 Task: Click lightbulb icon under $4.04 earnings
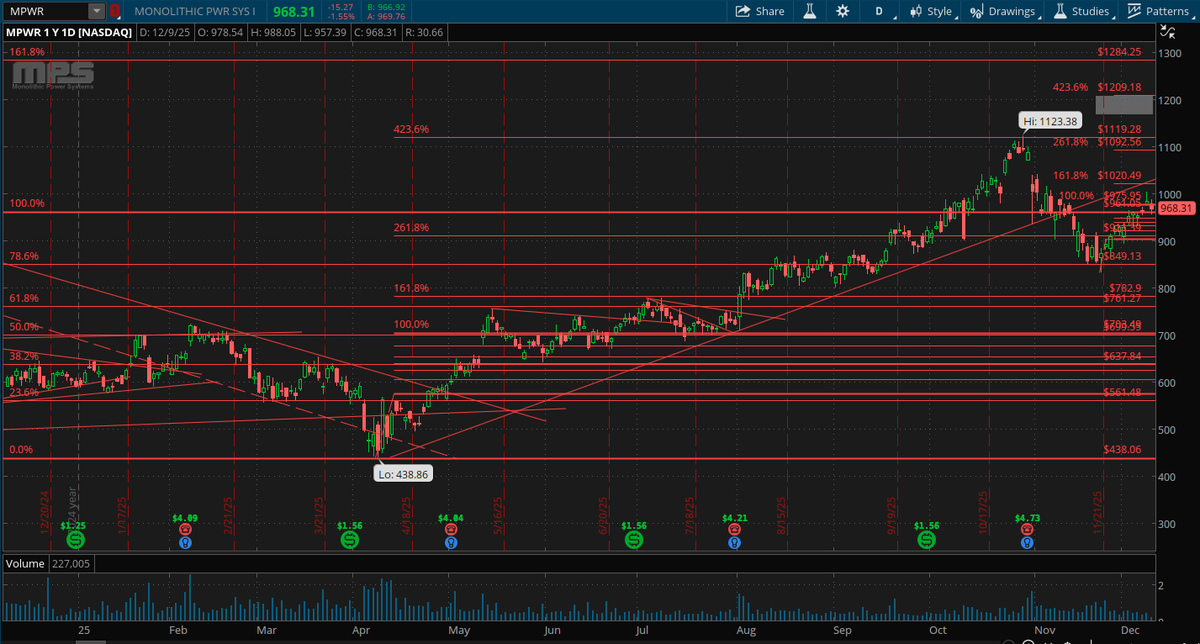[x=451, y=541]
